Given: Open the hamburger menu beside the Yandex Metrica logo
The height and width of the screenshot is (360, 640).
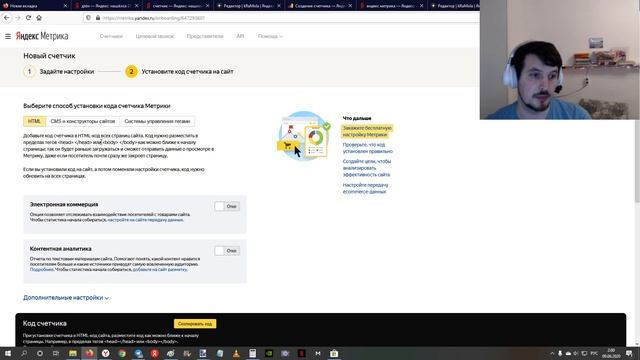Looking at the screenshot, I should point(8,36).
